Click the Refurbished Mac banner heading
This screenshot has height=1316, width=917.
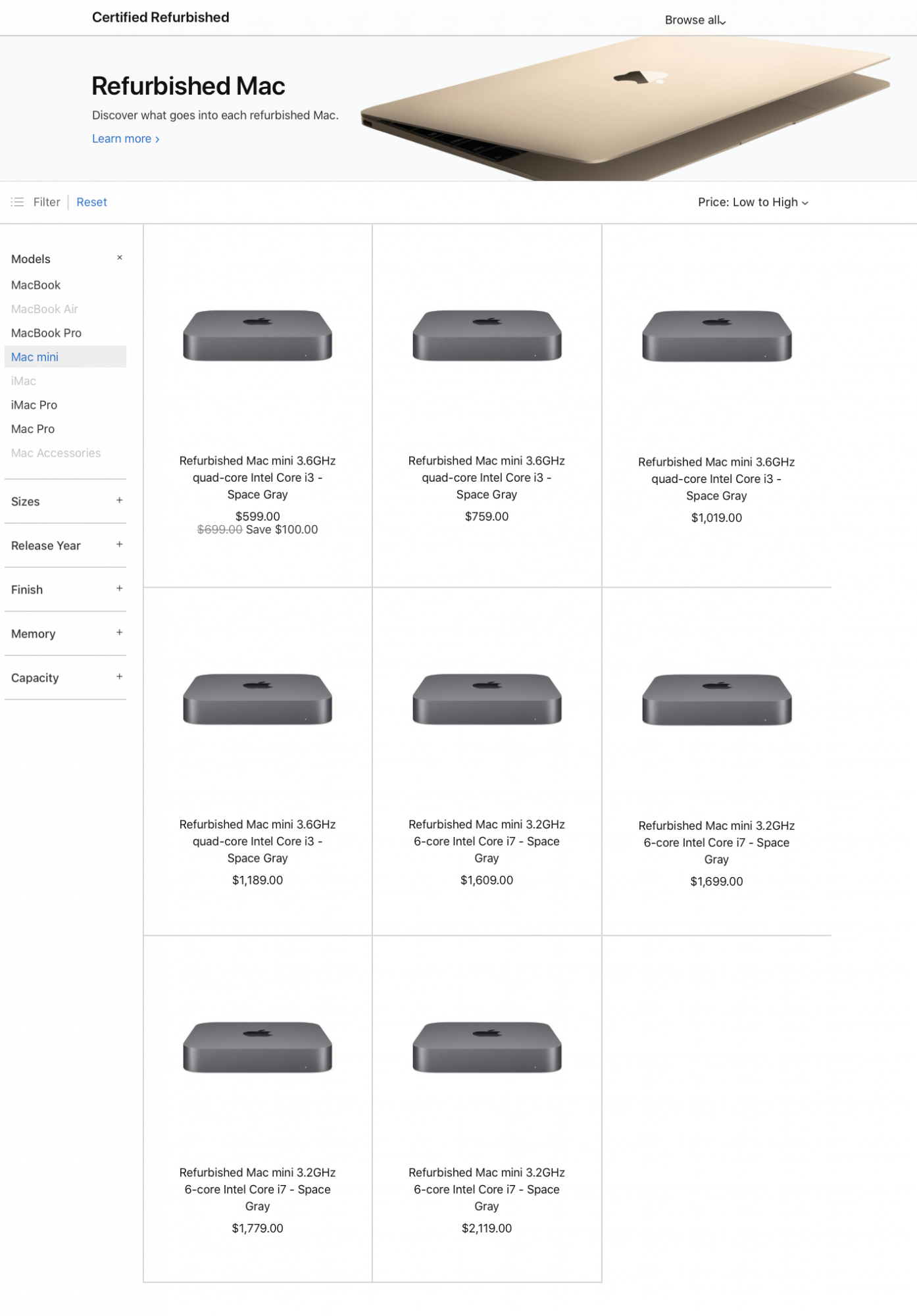point(188,86)
